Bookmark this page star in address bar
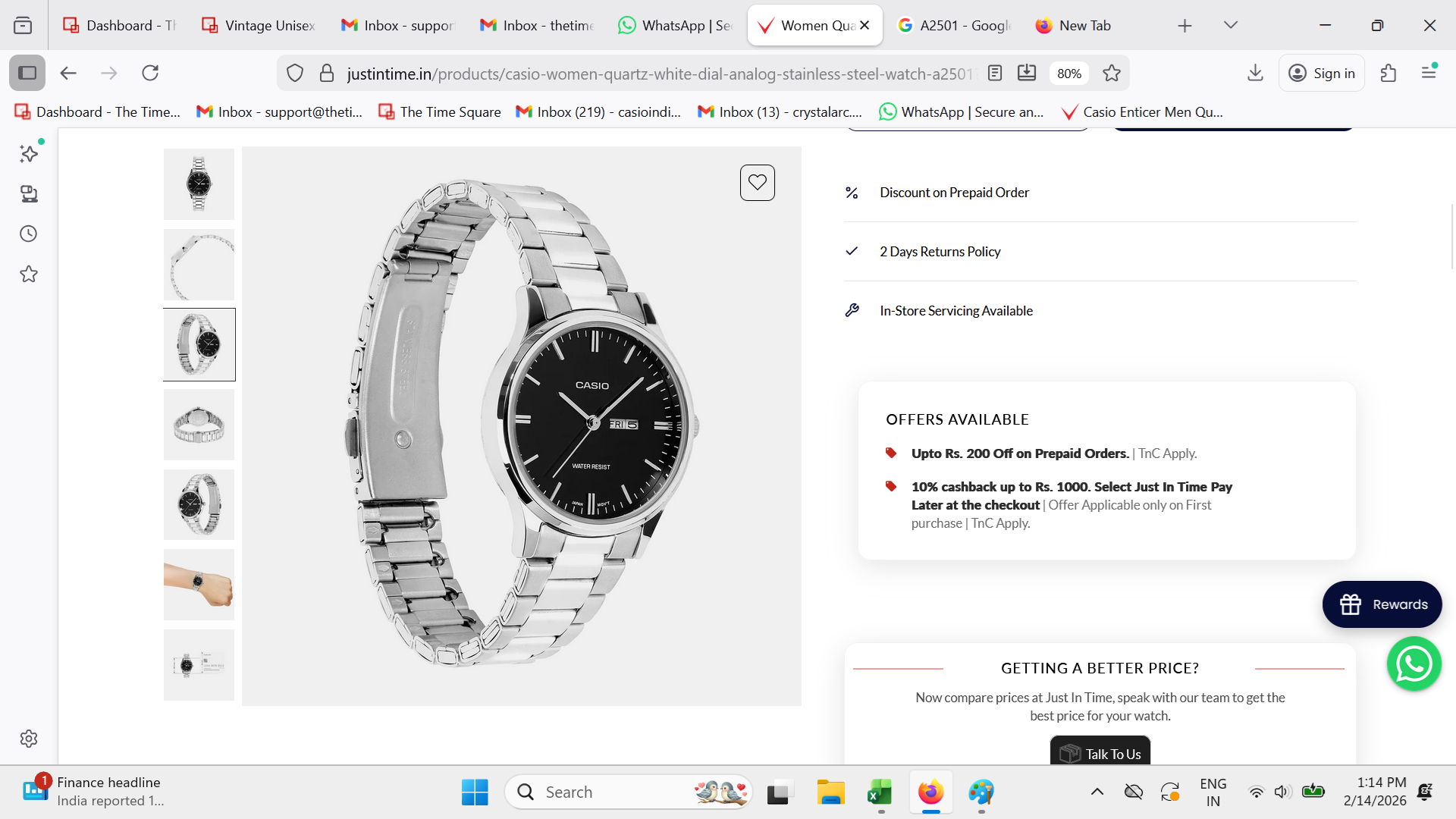The width and height of the screenshot is (1456, 819). click(x=1112, y=73)
